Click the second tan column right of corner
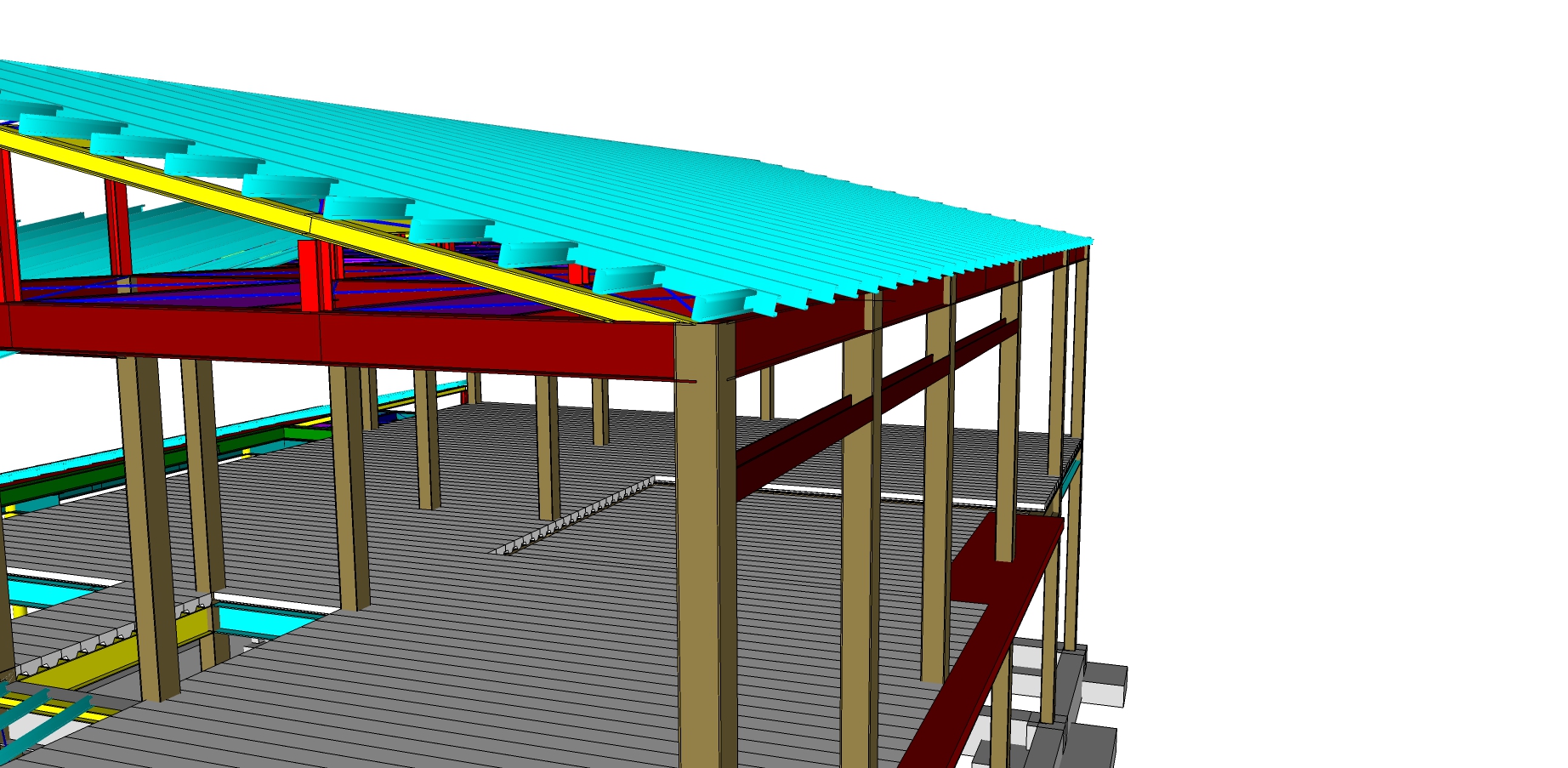Image resolution: width=1568 pixels, height=768 pixels. click(x=937, y=510)
